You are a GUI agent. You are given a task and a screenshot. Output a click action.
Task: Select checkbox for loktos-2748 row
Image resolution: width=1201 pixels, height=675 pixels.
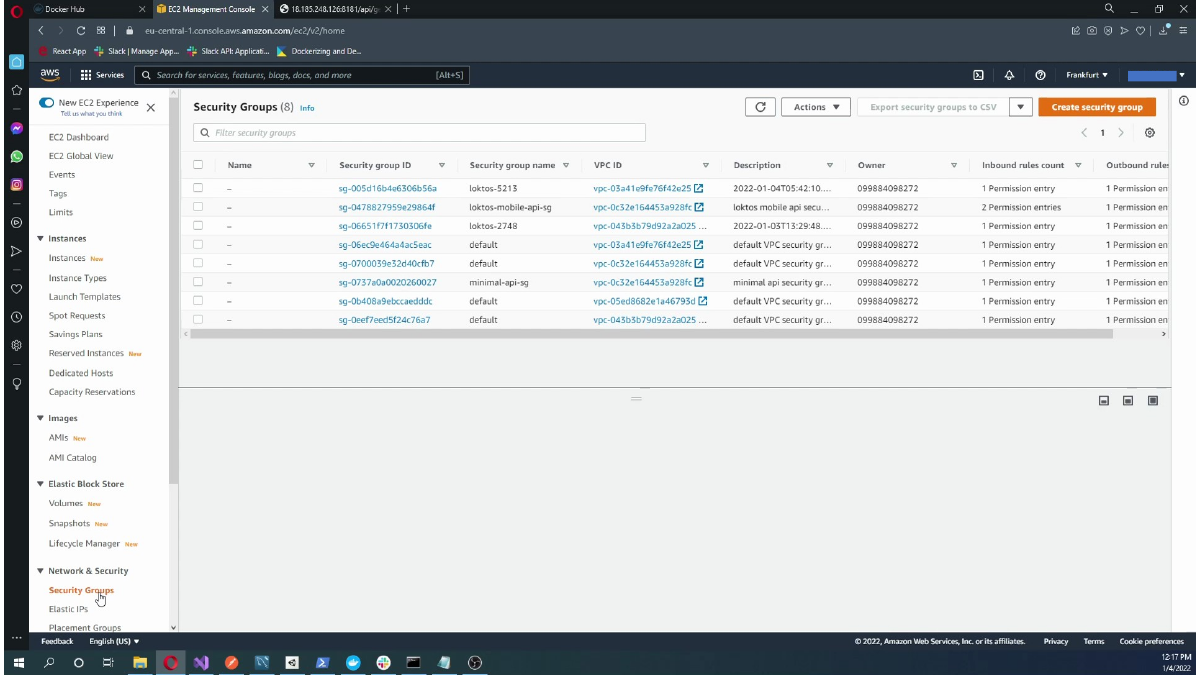198,226
